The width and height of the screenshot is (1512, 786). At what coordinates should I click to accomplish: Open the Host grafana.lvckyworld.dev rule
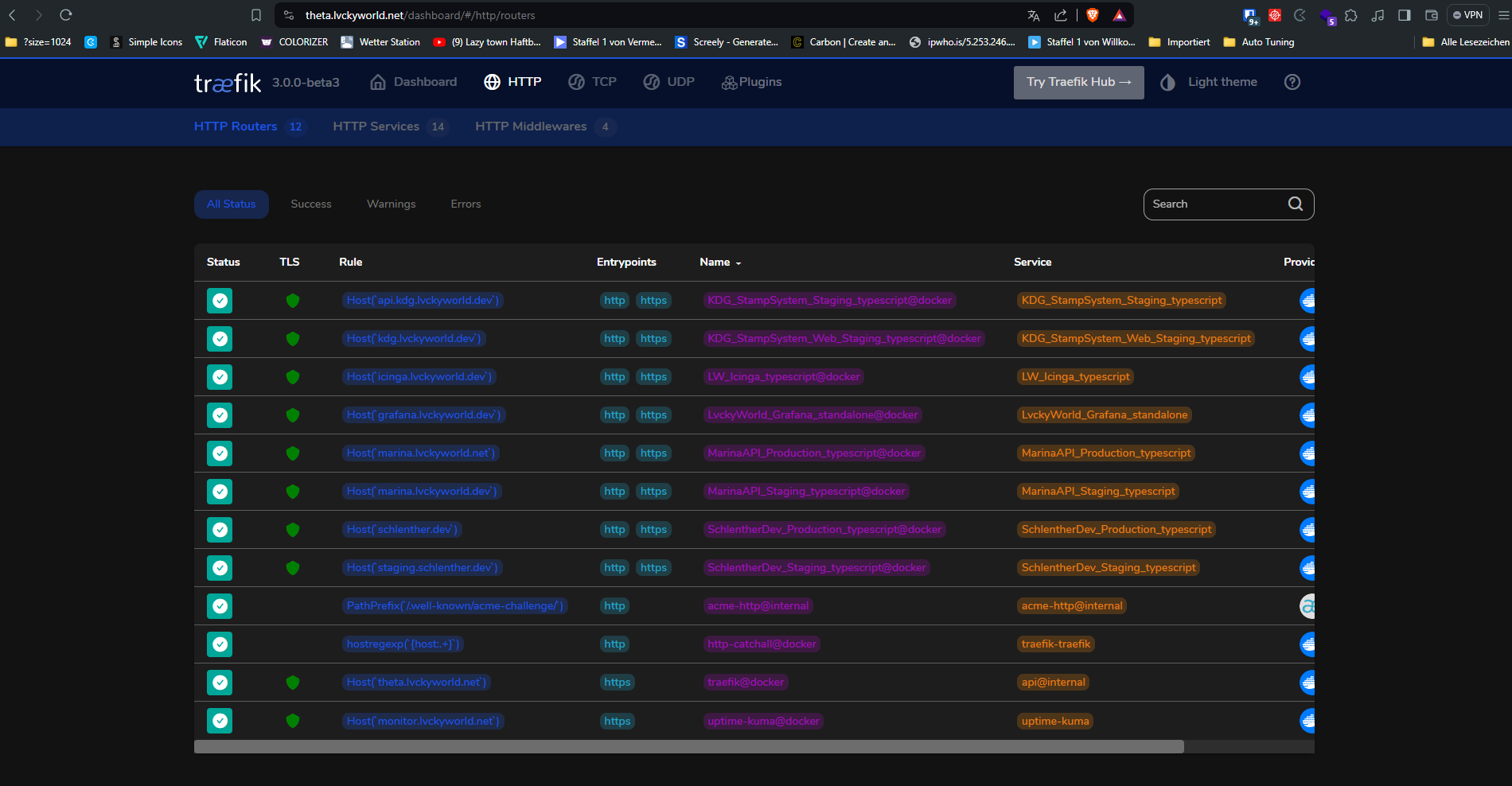423,415
